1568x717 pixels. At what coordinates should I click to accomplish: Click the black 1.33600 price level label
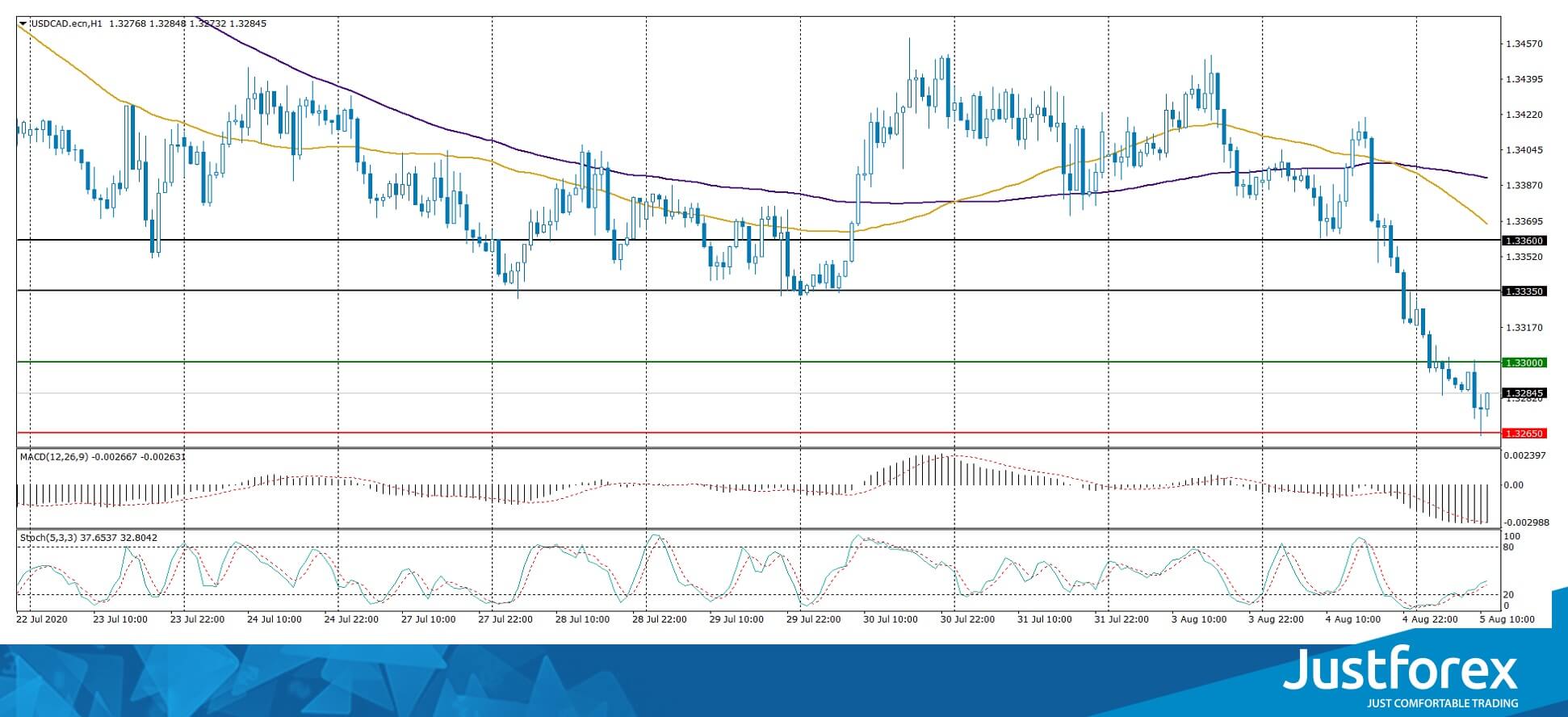[x=1524, y=241]
